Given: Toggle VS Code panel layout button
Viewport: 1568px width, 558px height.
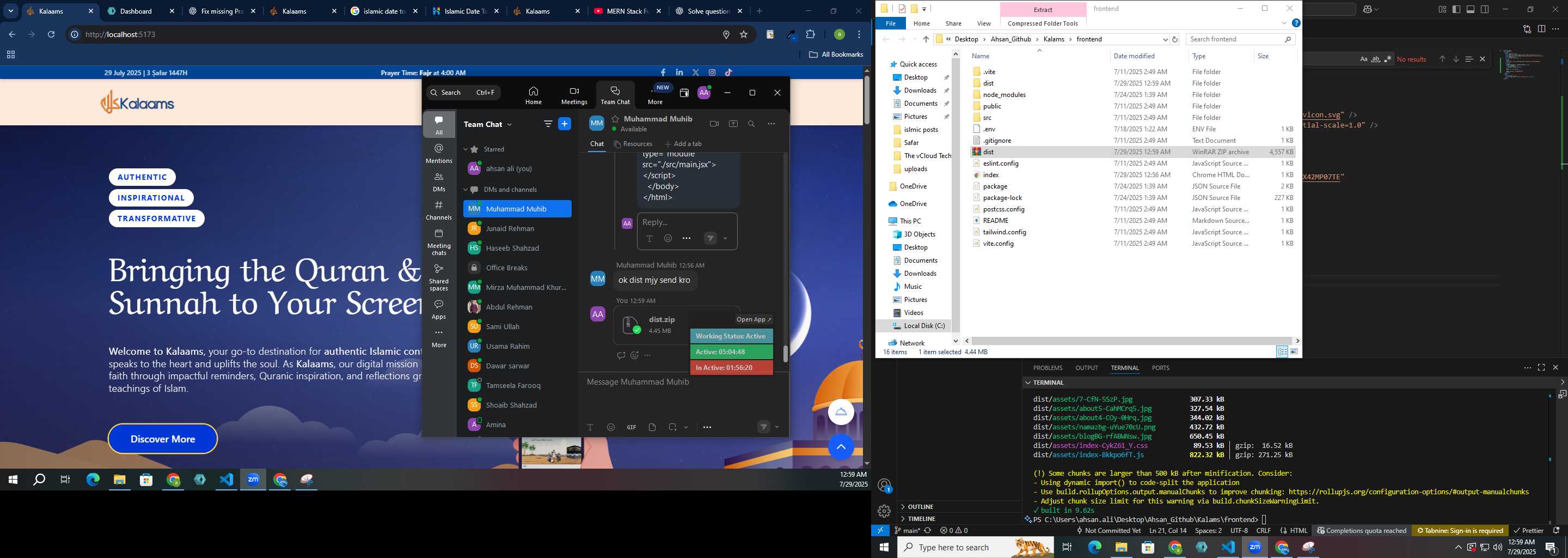Looking at the screenshot, I should tap(1470, 9).
